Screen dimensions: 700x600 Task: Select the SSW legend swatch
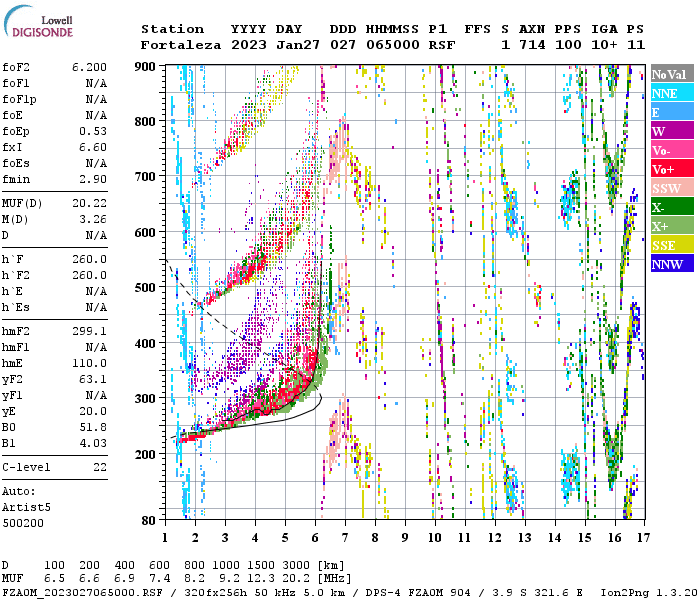[672, 188]
